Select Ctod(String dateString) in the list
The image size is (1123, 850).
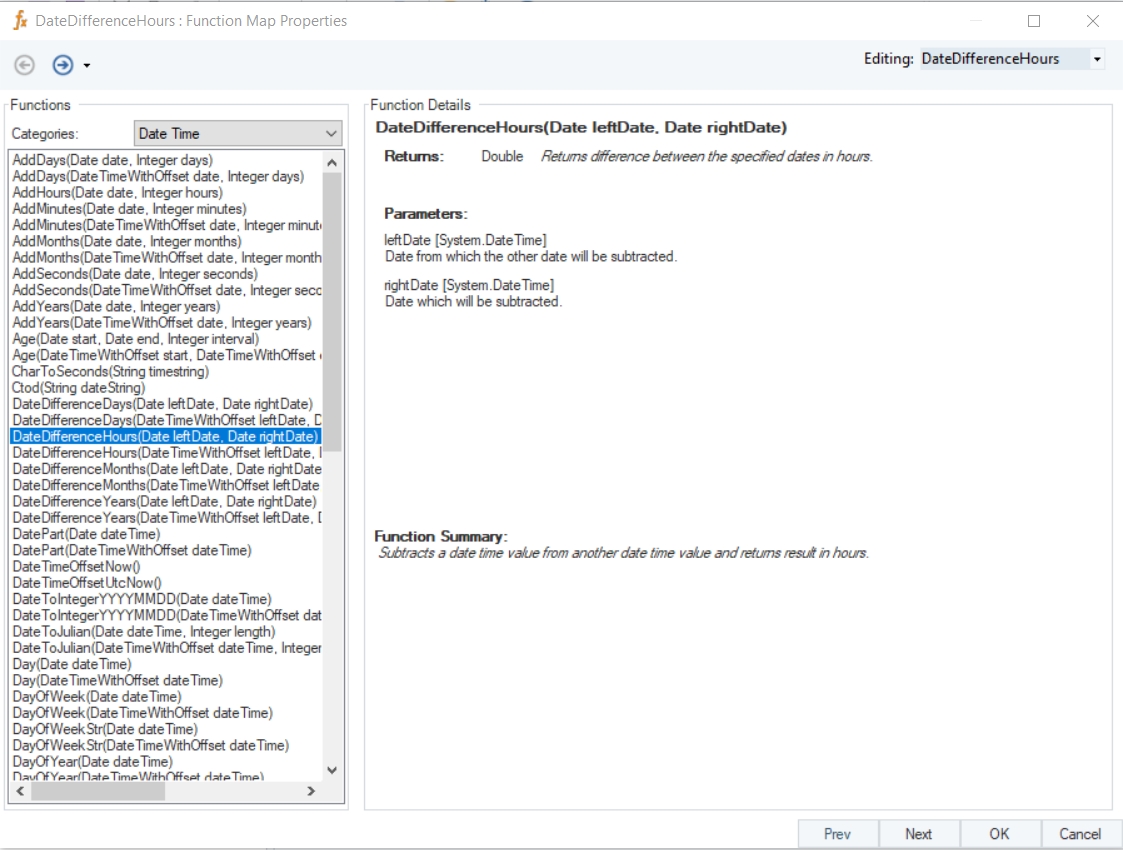[78, 388]
